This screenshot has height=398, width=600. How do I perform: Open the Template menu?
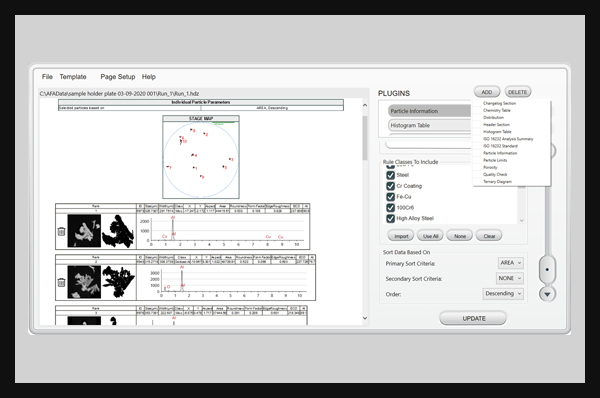coord(73,77)
